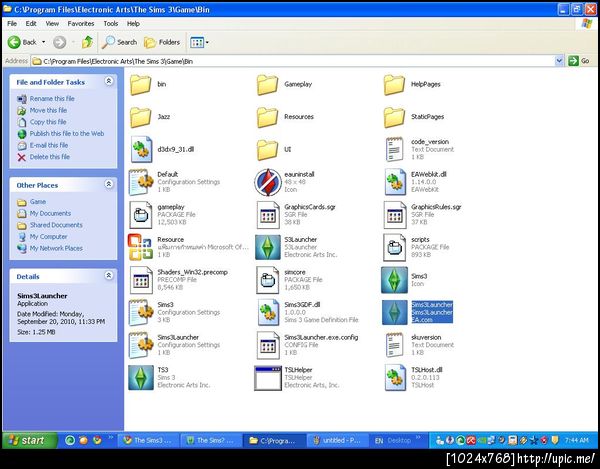Select the EAWebkit.dll file icon
600x469 pixels.
[395, 182]
